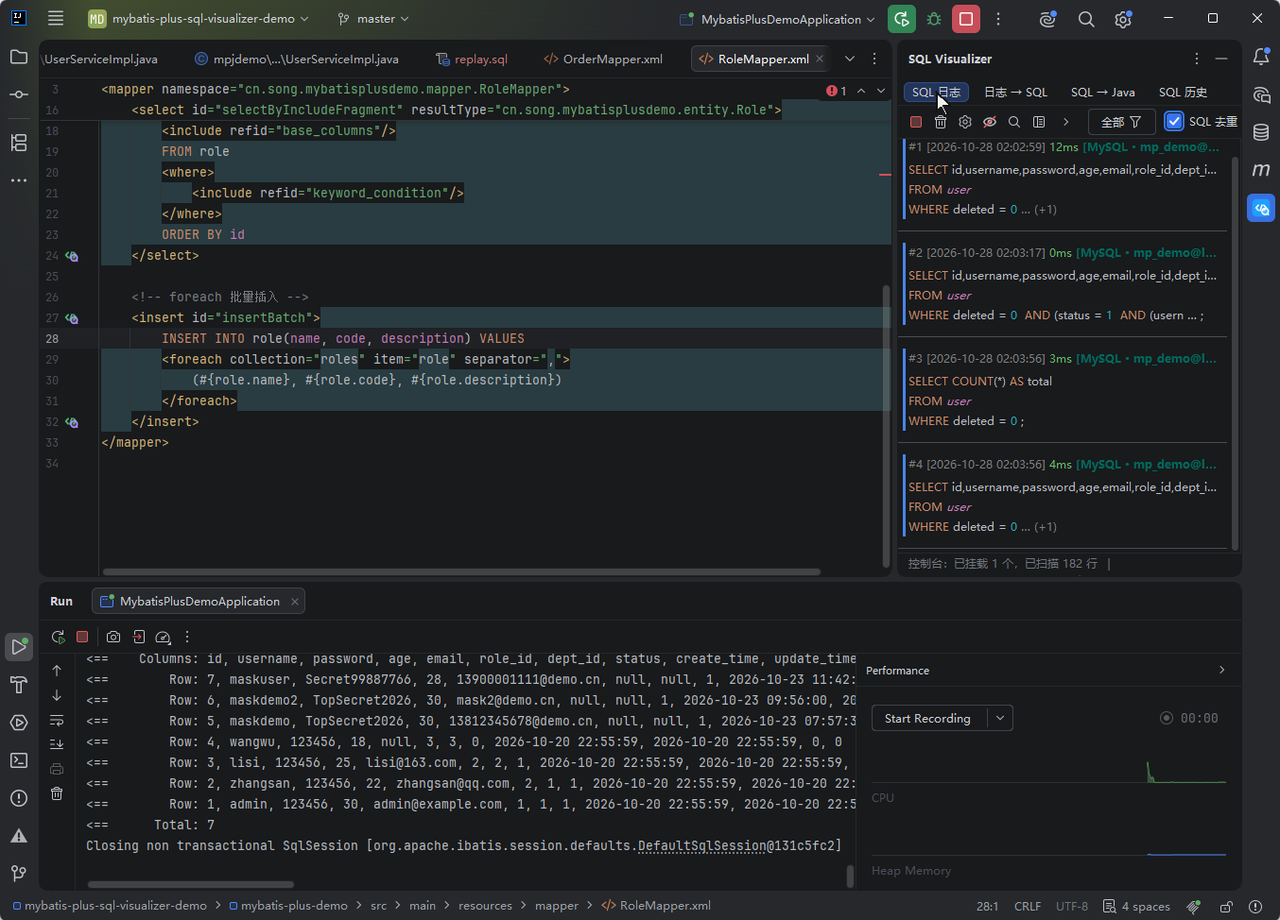Click the Start Recording button
This screenshot has width=1280, height=920.
click(928, 718)
